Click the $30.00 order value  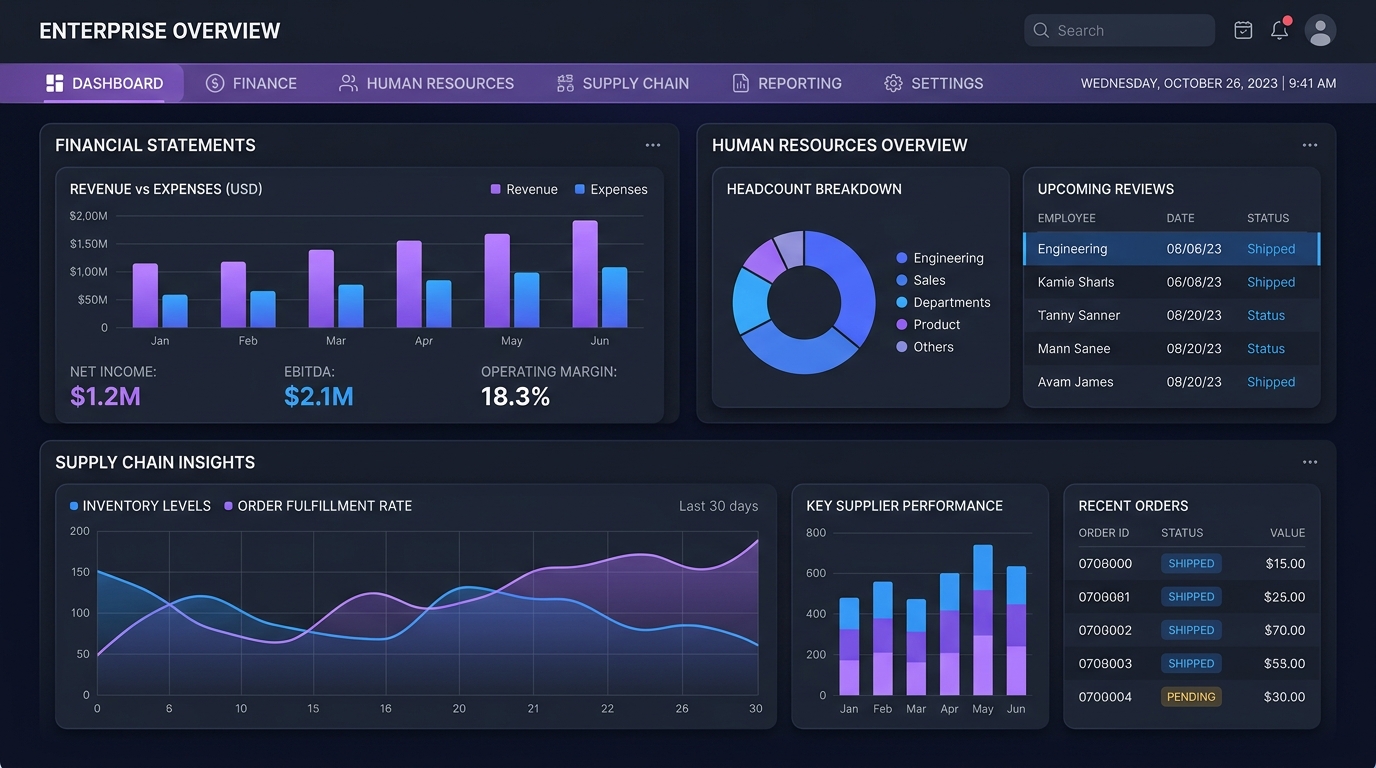(1285, 697)
